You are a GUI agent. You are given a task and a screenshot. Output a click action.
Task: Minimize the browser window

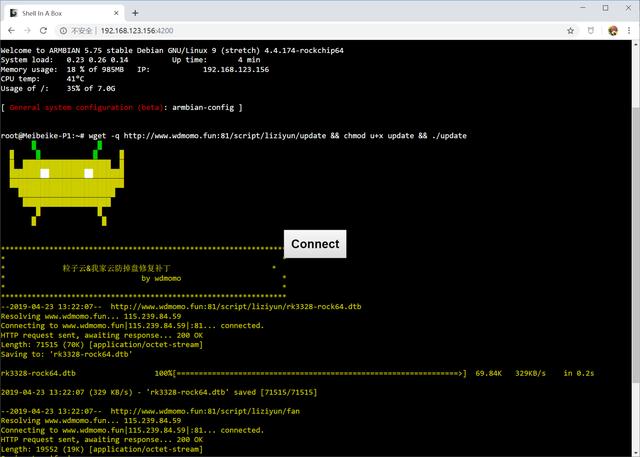click(583, 8)
